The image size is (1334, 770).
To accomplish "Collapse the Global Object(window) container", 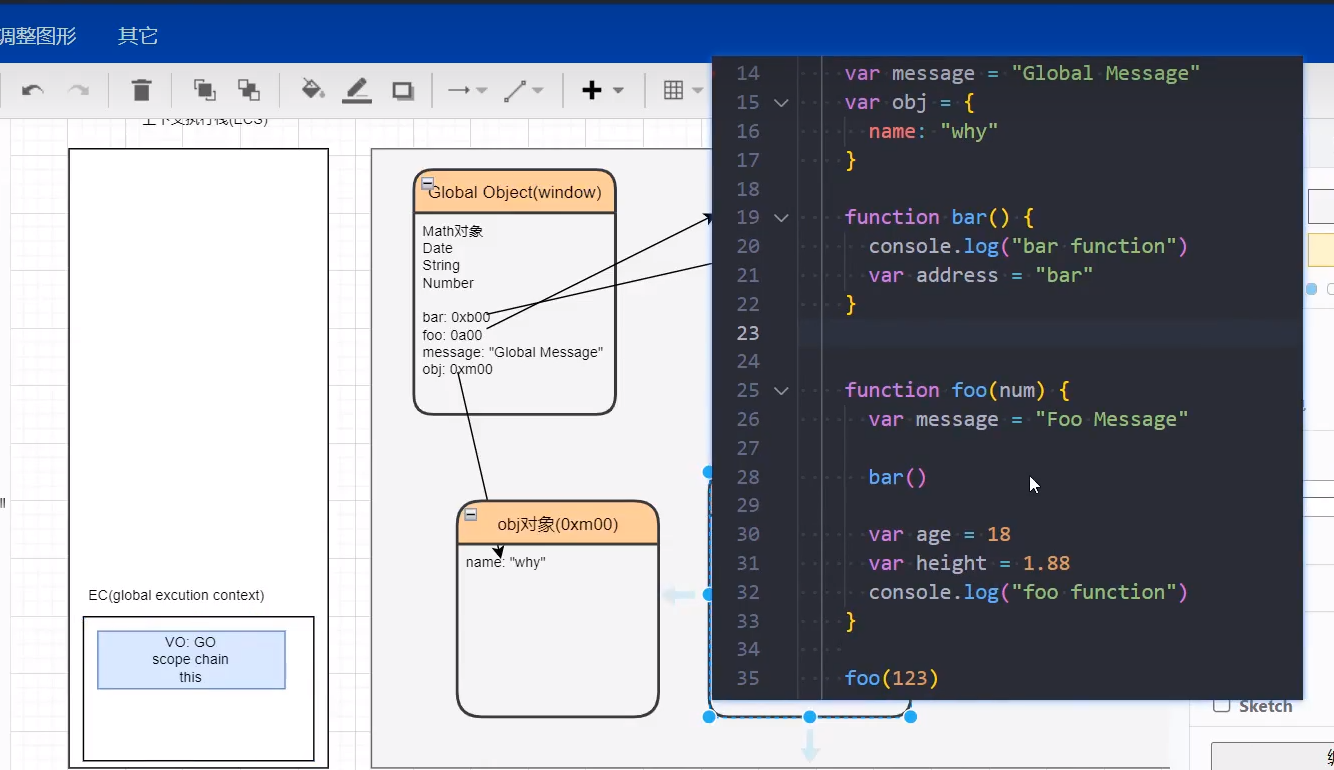I will pyautogui.click(x=428, y=184).
